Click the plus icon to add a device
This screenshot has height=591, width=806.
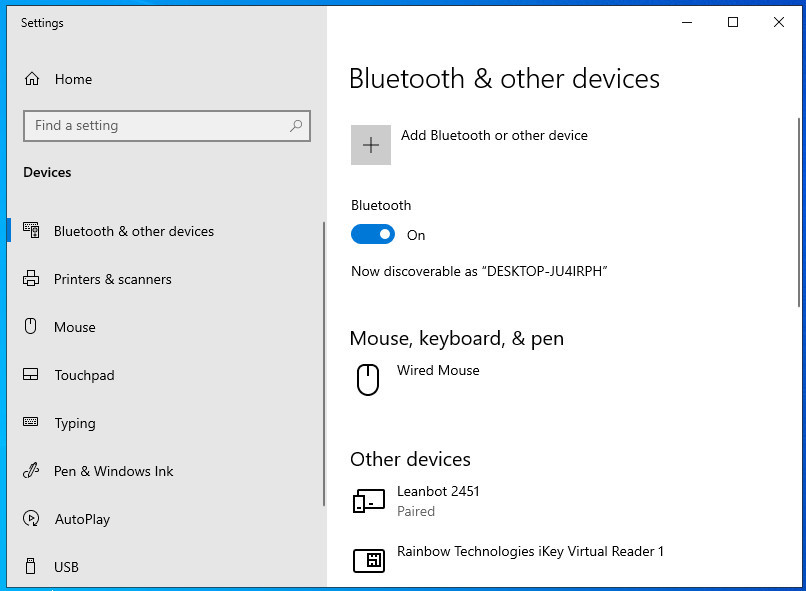(x=371, y=145)
